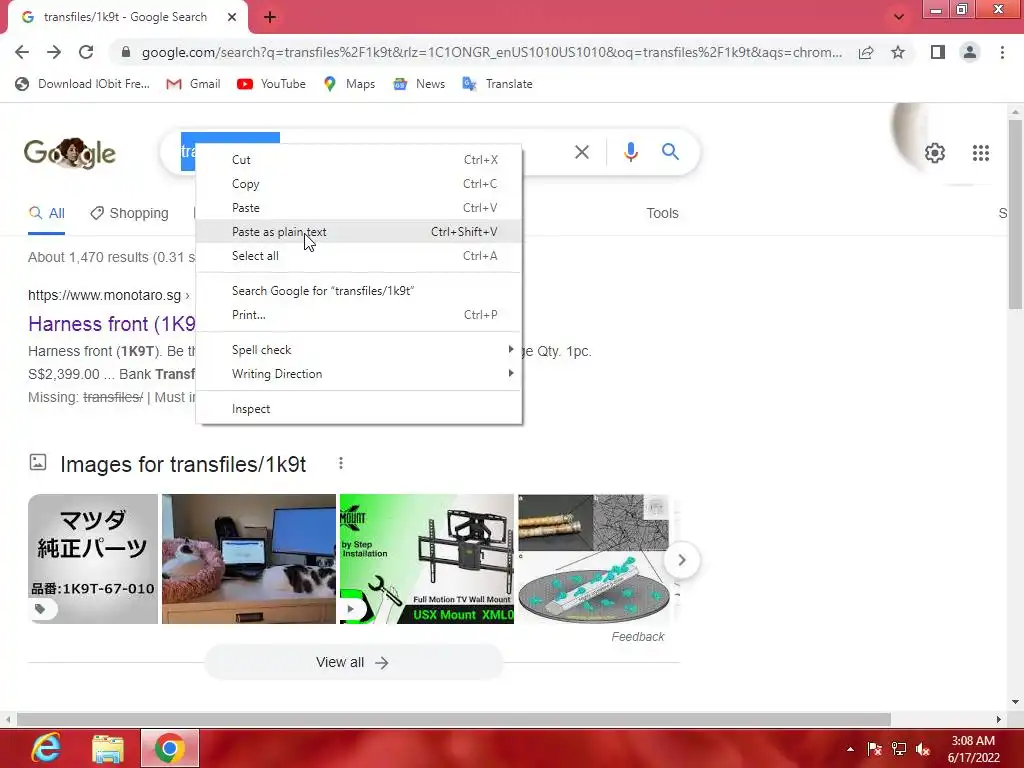Viewport: 1024px width, 768px height.
Task: Select the All results tab
Action: pyautogui.click(x=46, y=214)
